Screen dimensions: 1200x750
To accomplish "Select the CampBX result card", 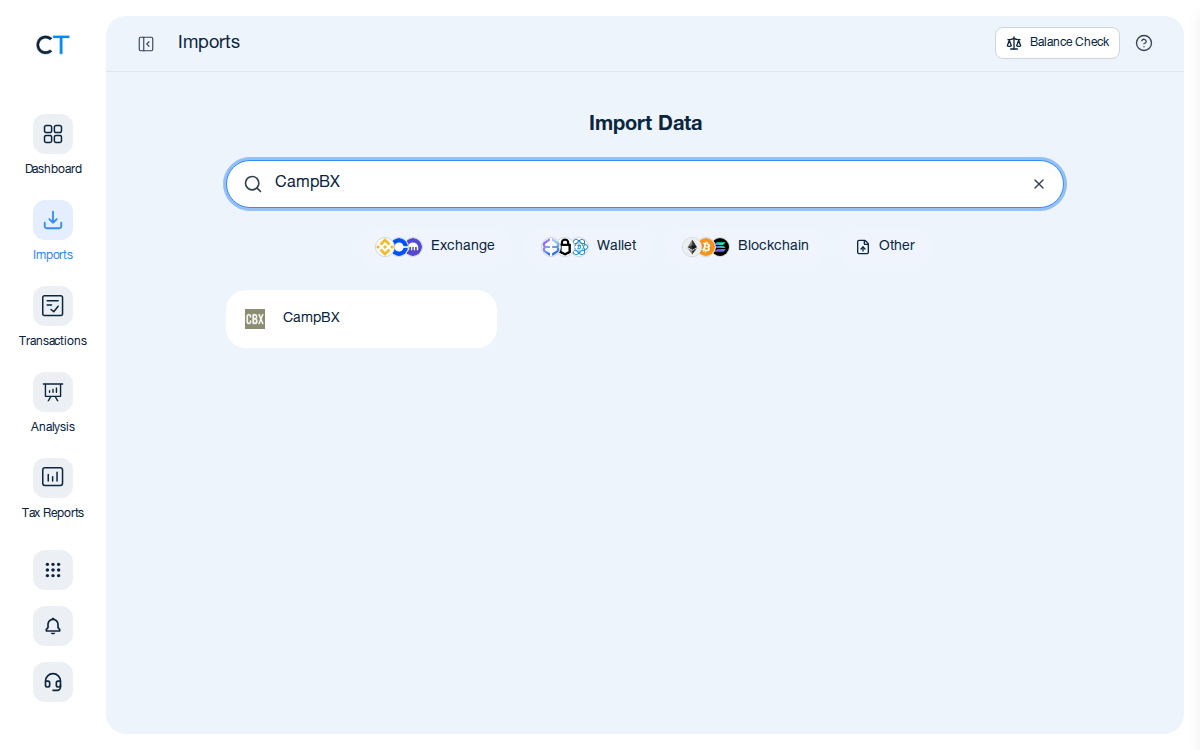I will pos(361,319).
